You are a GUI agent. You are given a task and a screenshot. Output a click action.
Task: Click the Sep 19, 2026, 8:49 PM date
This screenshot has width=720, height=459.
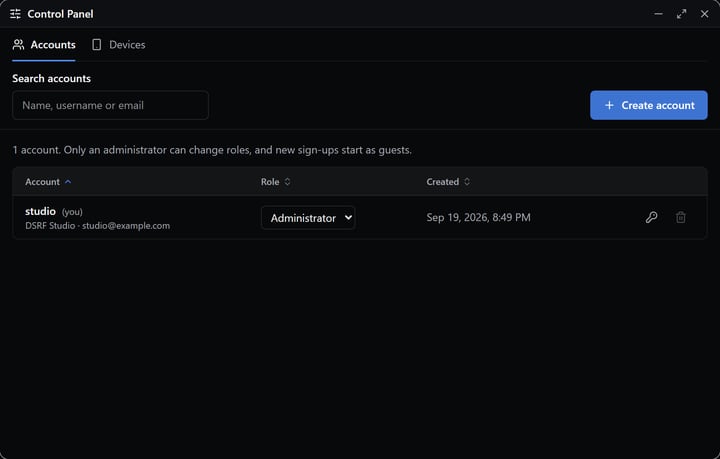(x=478, y=217)
